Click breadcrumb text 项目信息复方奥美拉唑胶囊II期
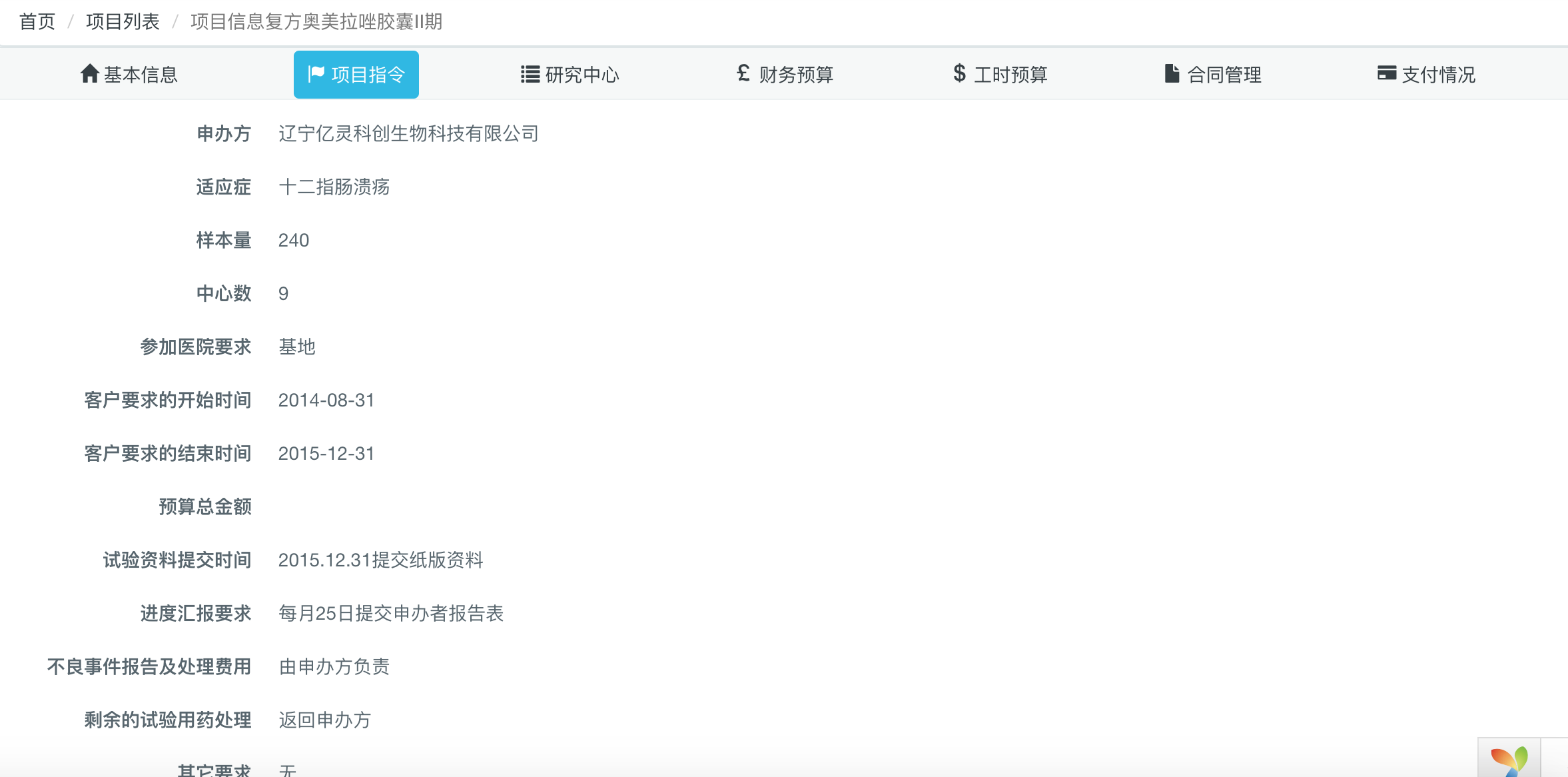Screen dimensions: 1568x777 tap(316, 21)
